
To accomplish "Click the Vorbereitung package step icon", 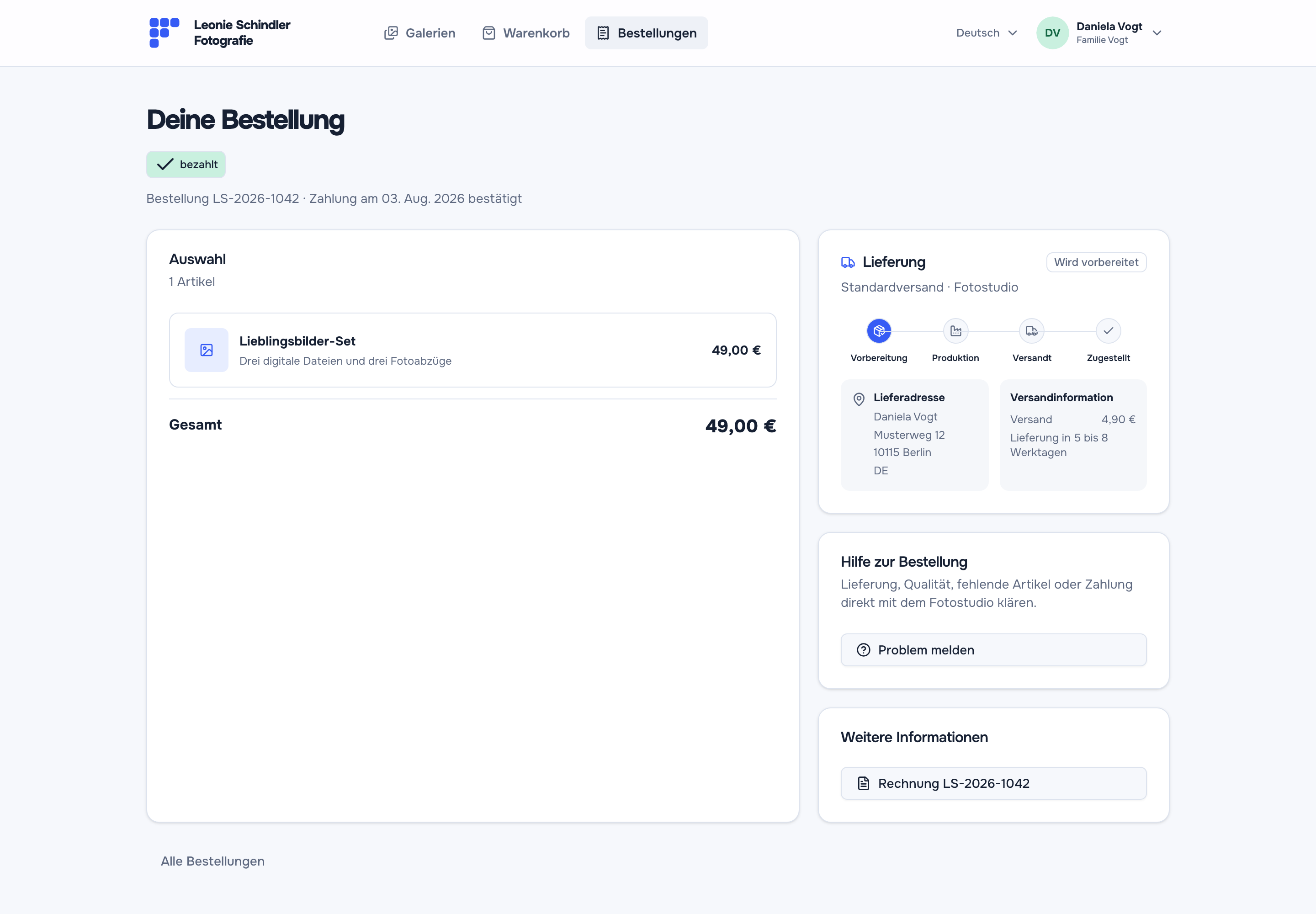I will coord(879,331).
